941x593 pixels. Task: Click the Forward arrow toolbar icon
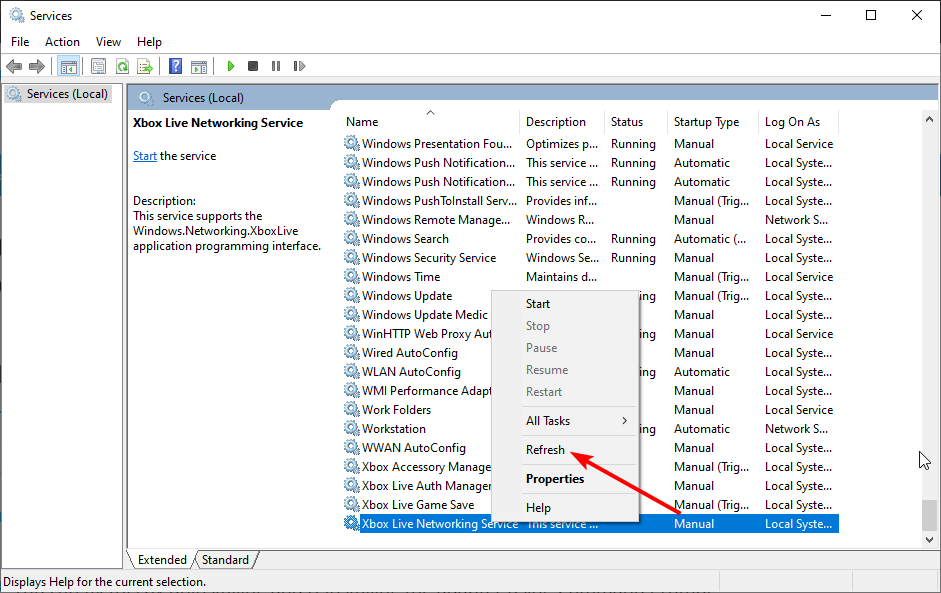pyautogui.click(x=37, y=66)
